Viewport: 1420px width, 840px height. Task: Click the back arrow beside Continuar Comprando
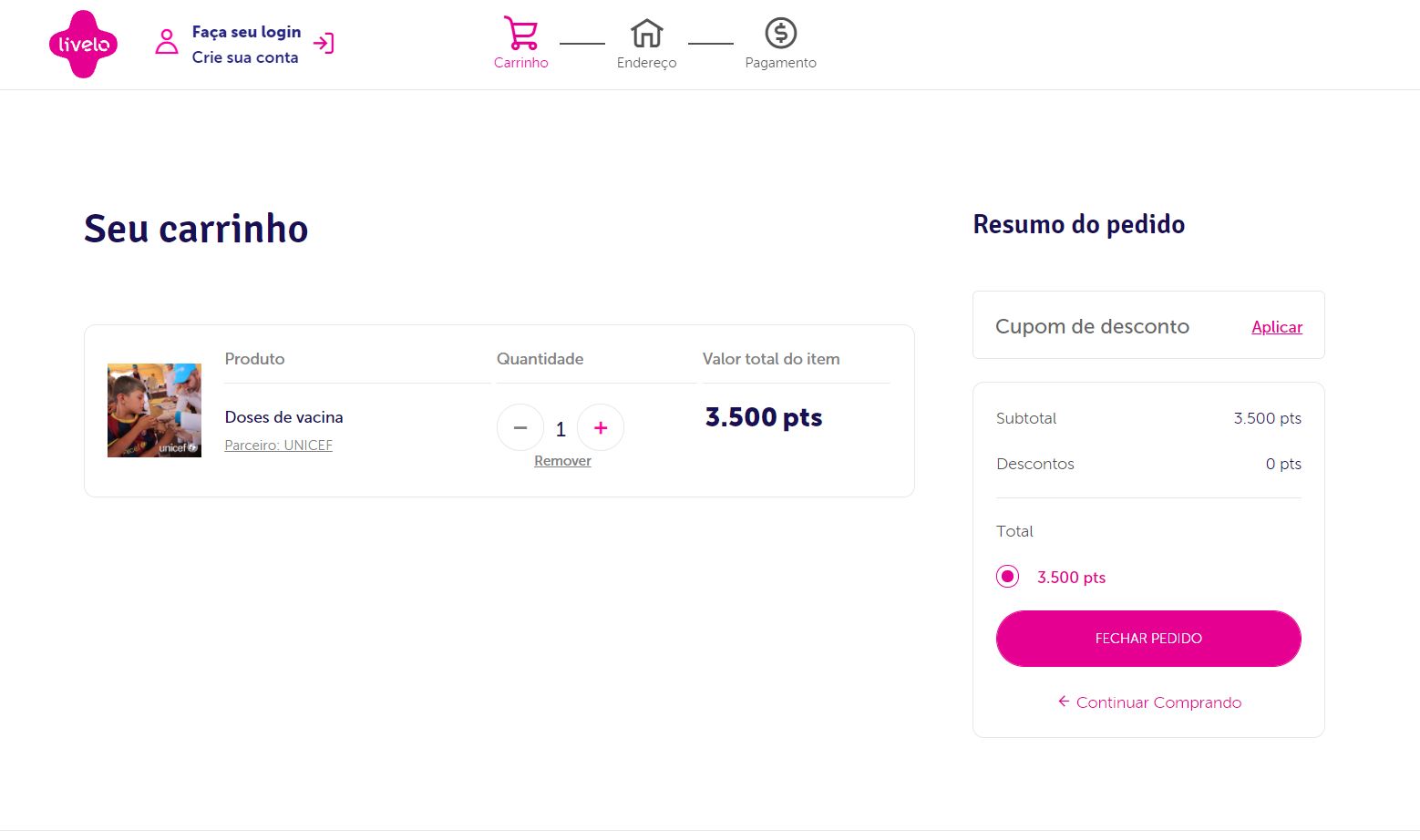tap(1063, 702)
